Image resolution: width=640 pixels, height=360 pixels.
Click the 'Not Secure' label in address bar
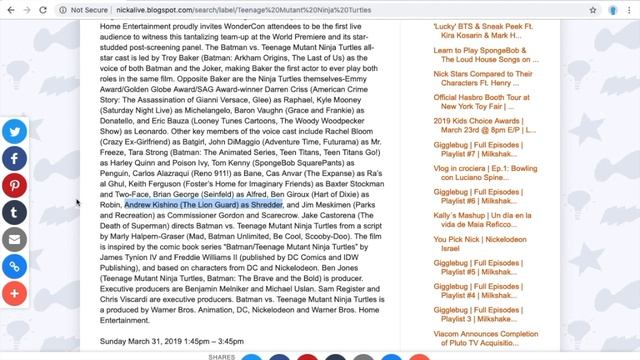pyautogui.click(x=89, y=10)
